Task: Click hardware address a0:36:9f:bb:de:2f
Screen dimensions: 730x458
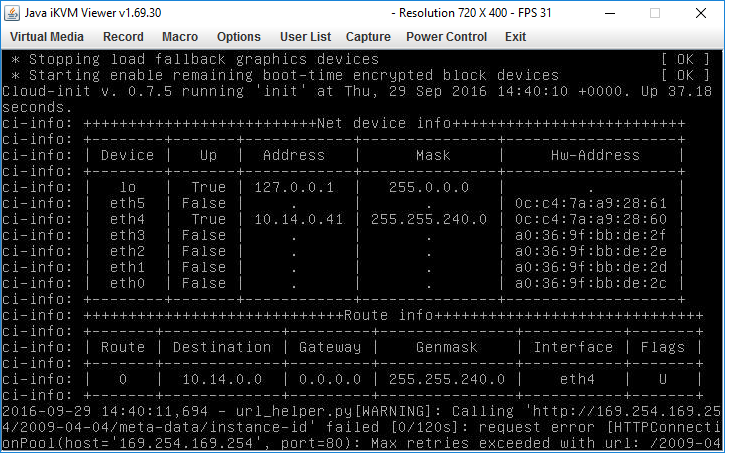Action: (590, 235)
